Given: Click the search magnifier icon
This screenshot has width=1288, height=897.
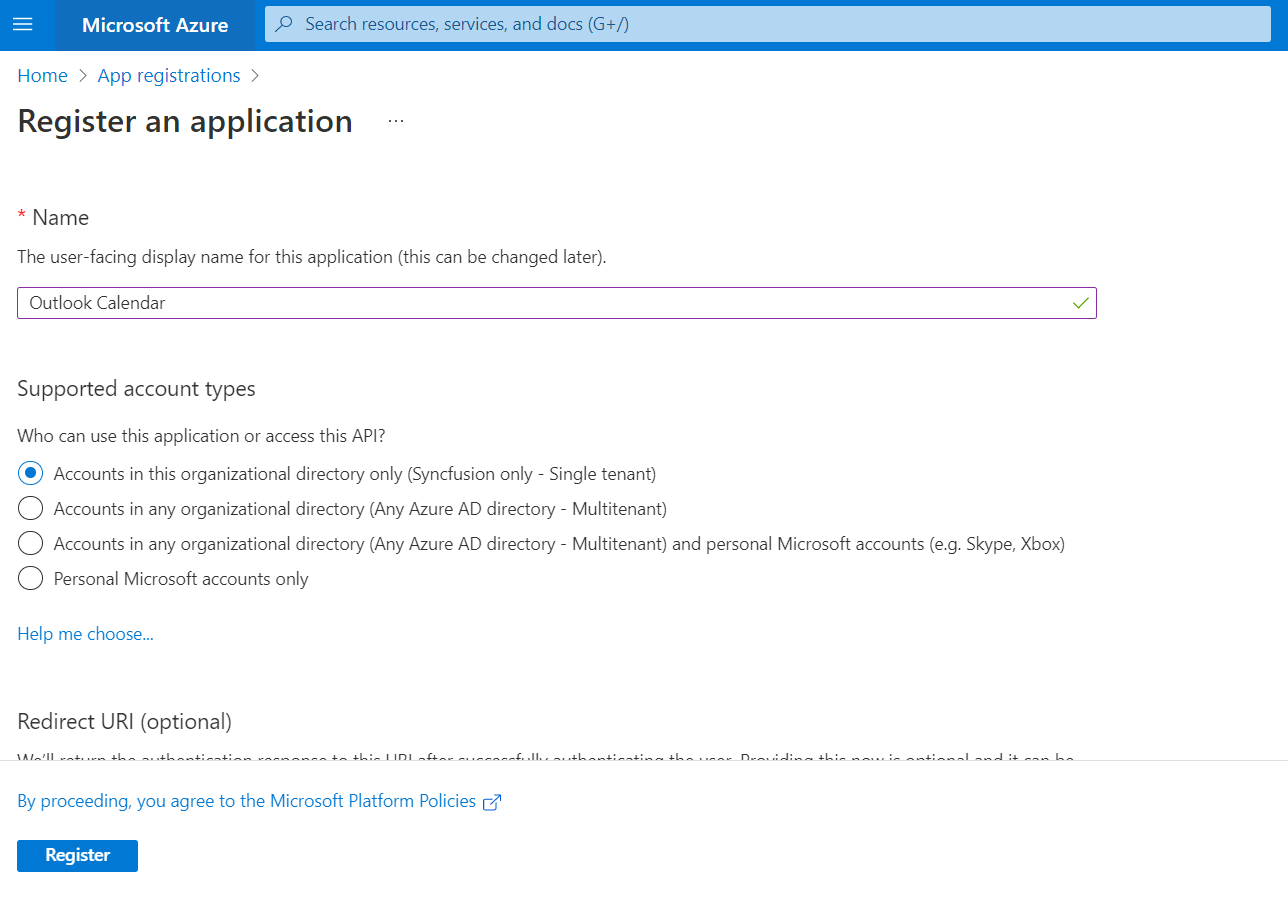Looking at the screenshot, I should point(285,24).
